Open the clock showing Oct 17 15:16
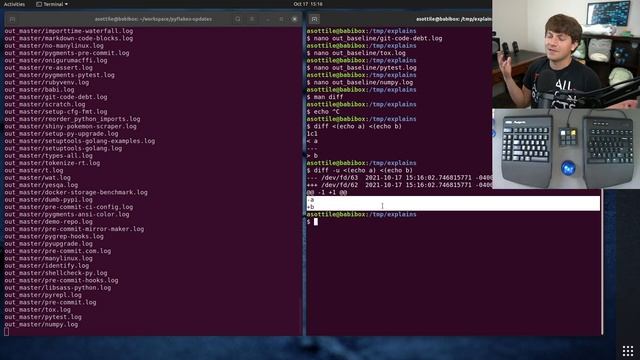Viewport: 640px width, 360px height. [308, 4]
